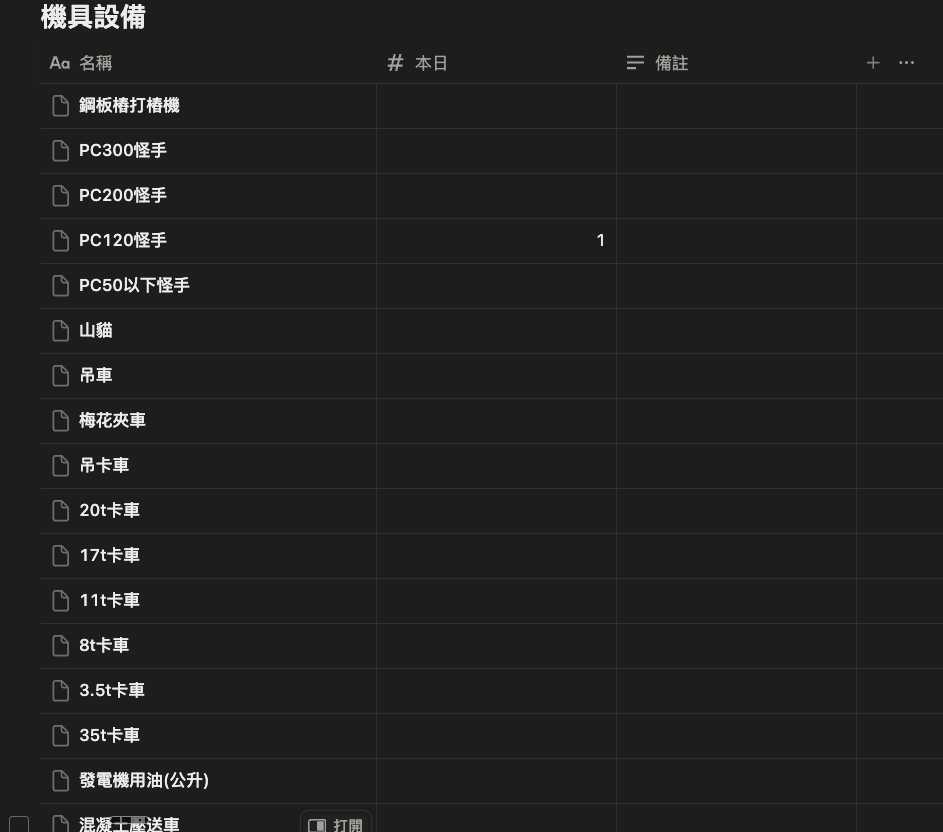Click the page icon for 11t卡車

61,600
